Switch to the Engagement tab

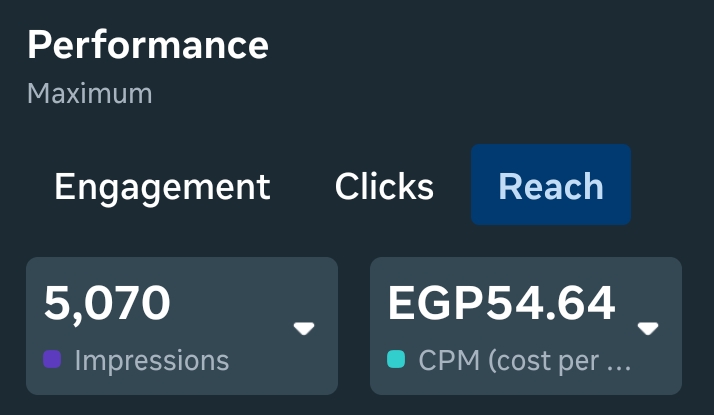[162, 187]
